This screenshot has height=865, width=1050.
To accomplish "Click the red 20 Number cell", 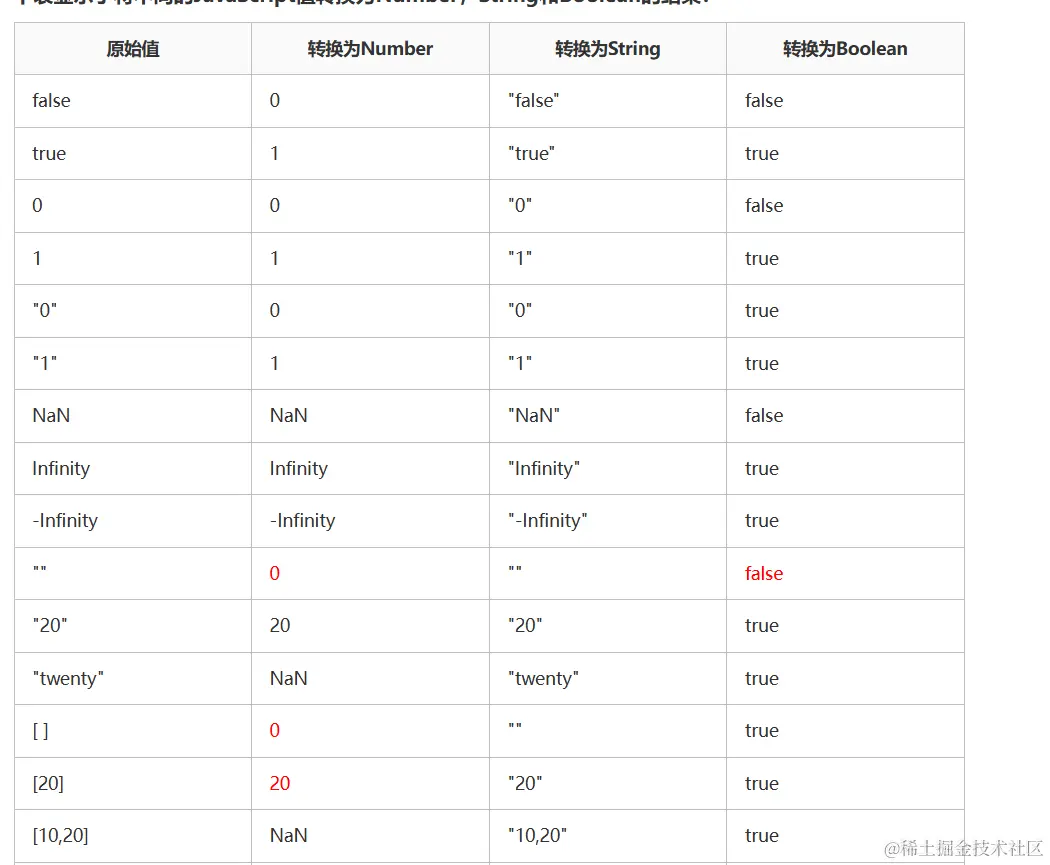I will 280,783.
